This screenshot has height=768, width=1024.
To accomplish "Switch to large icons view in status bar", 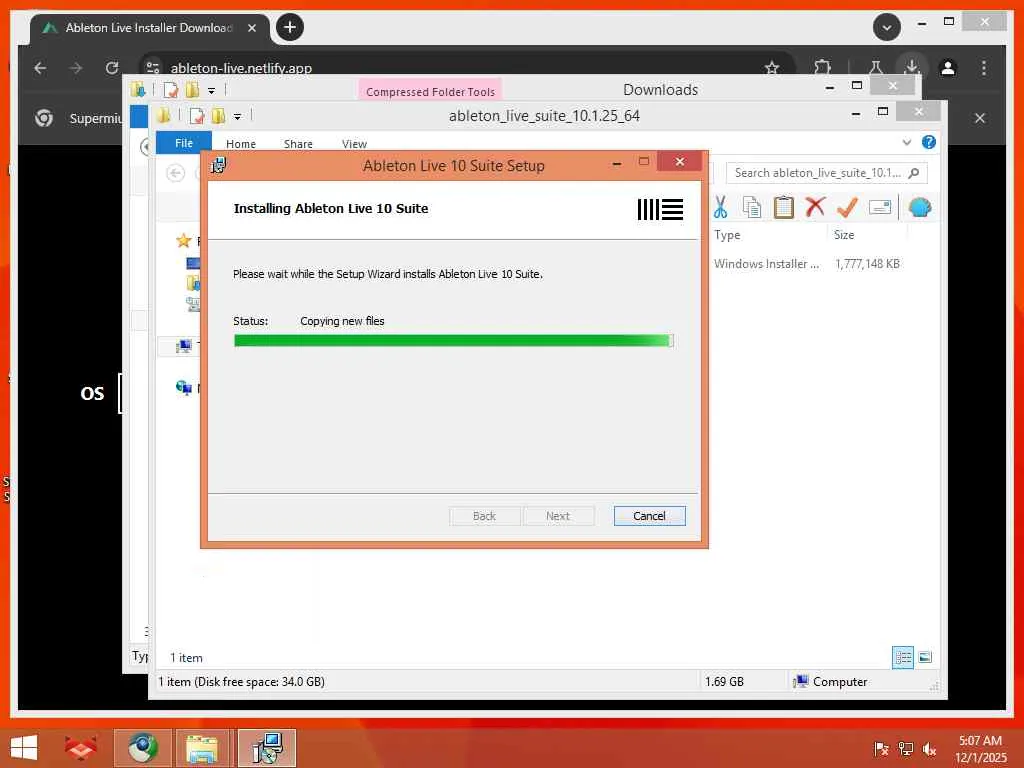I will pos(925,657).
